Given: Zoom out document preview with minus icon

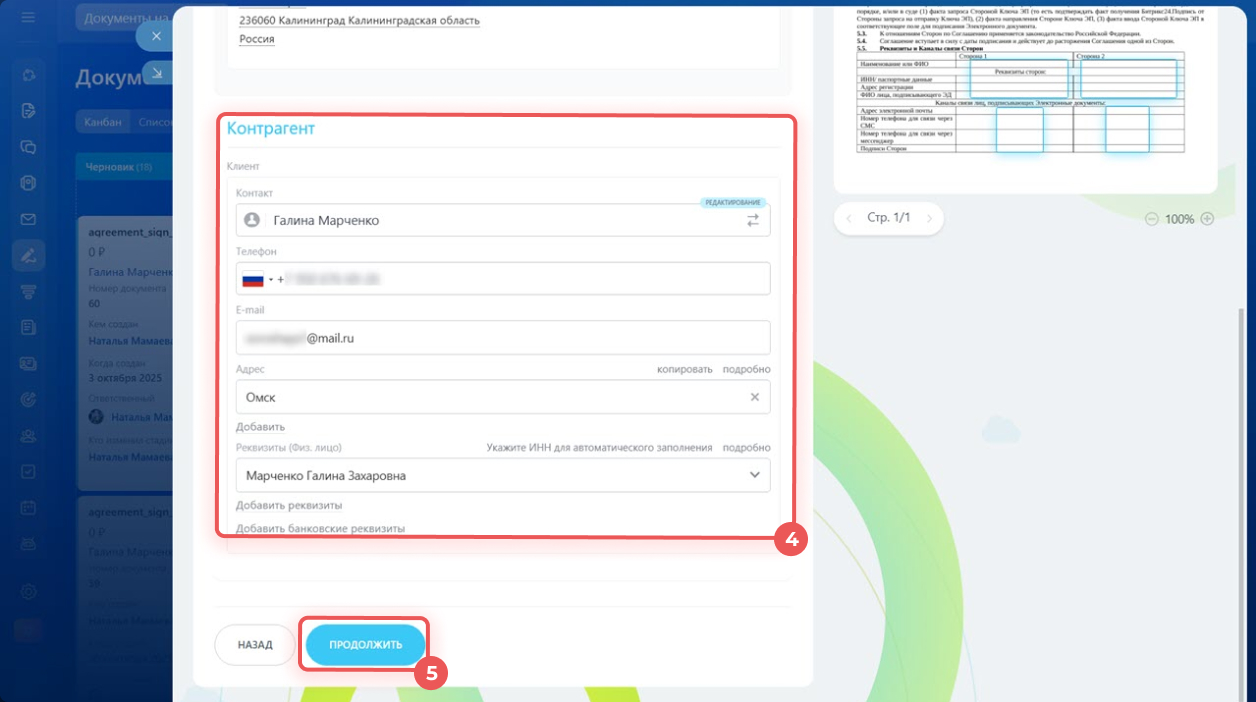Looking at the screenshot, I should (1151, 219).
